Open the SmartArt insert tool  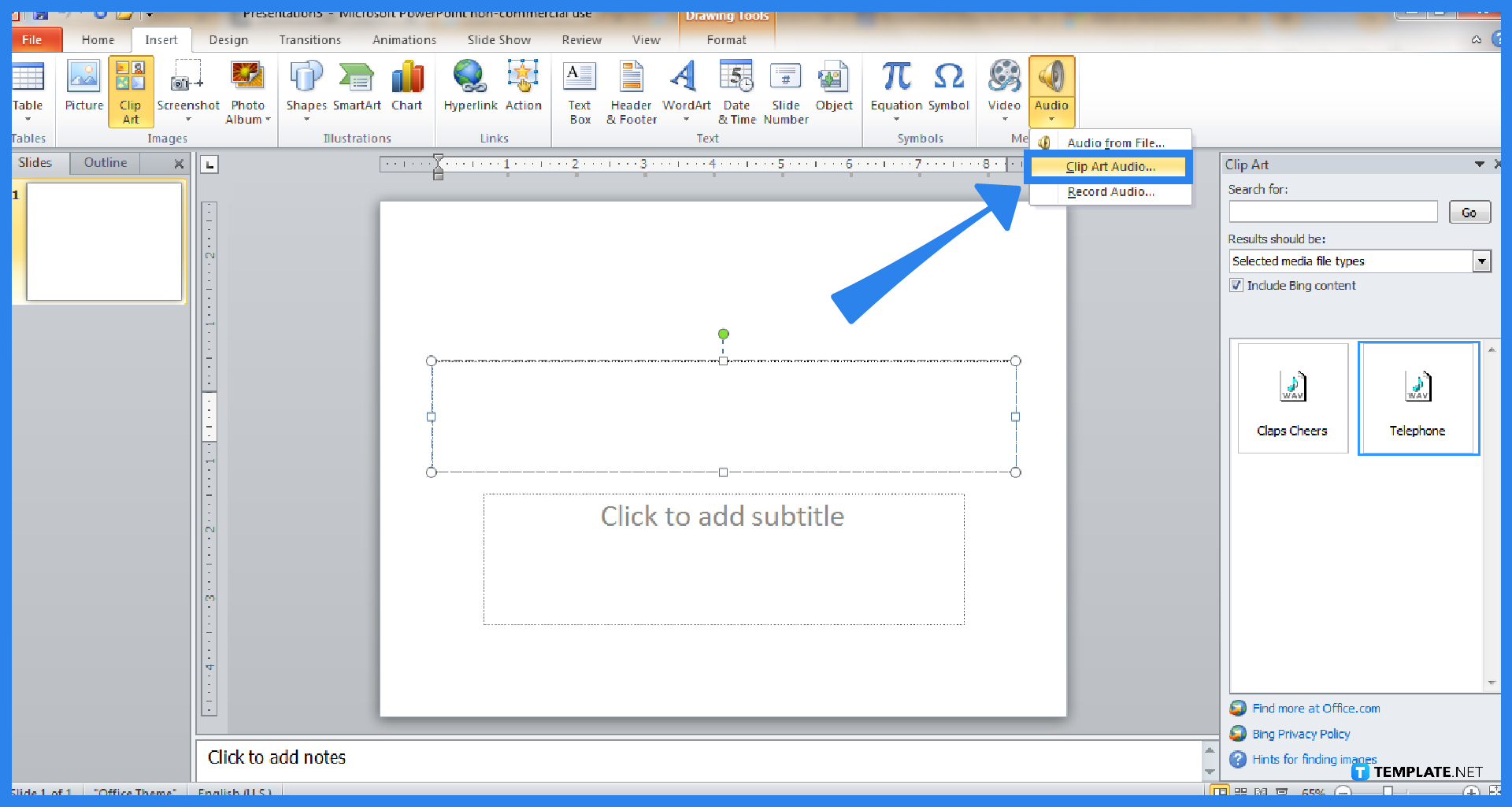(356, 88)
